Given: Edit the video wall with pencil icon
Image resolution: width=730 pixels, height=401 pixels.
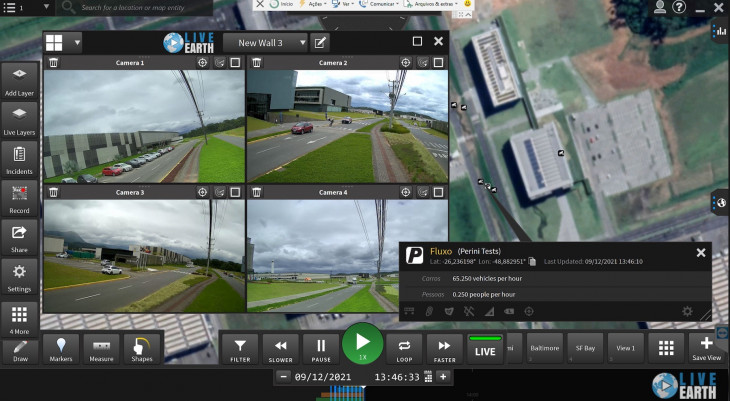Looking at the screenshot, I should coord(320,43).
